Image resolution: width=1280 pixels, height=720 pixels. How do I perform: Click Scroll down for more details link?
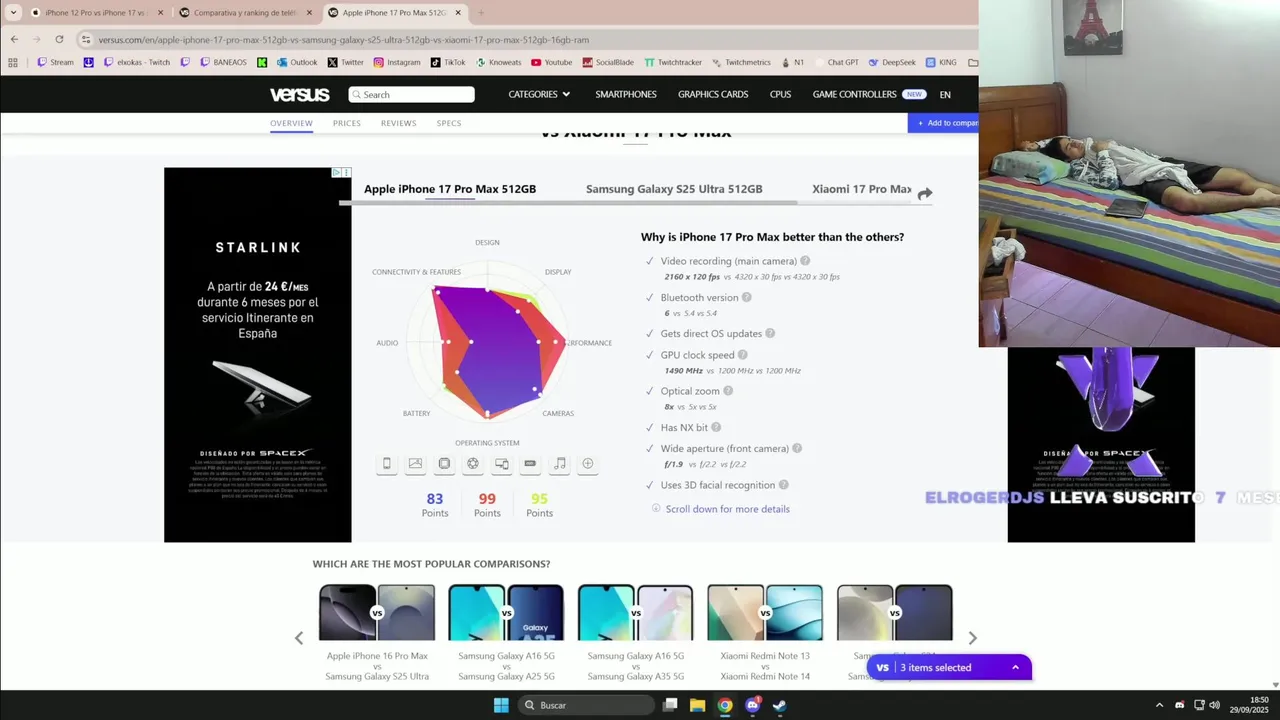pyautogui.click(x=727, y=509)
